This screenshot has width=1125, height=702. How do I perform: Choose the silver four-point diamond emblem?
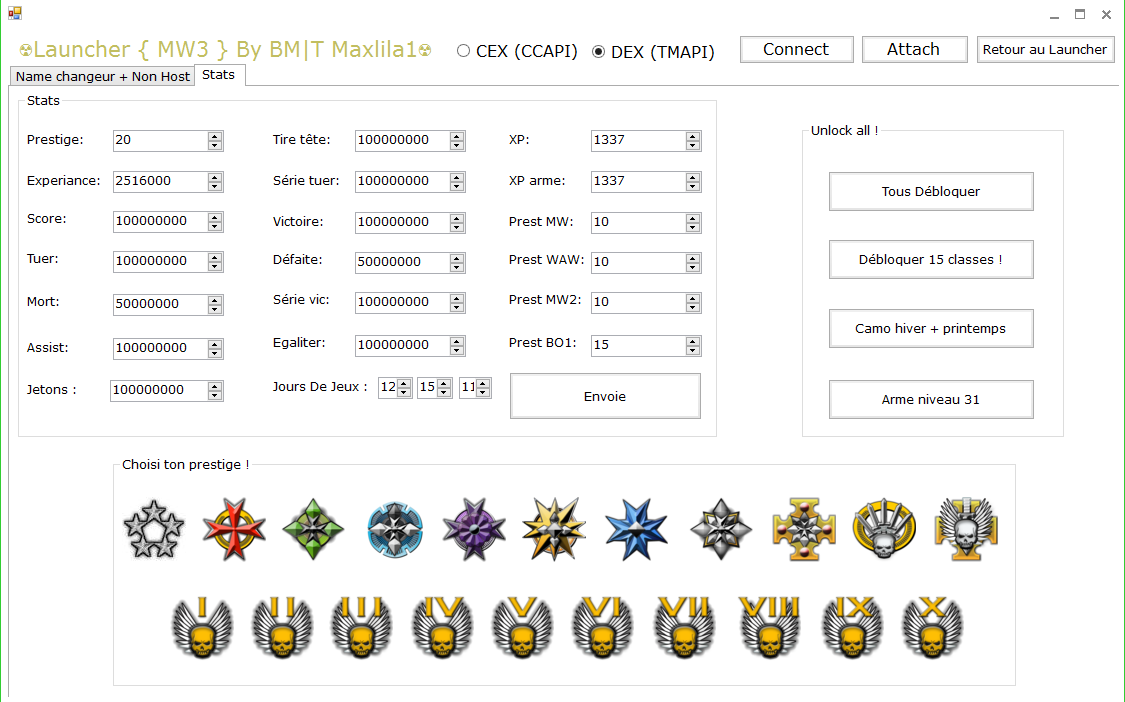pyautogui.click(x=721, y=529)
